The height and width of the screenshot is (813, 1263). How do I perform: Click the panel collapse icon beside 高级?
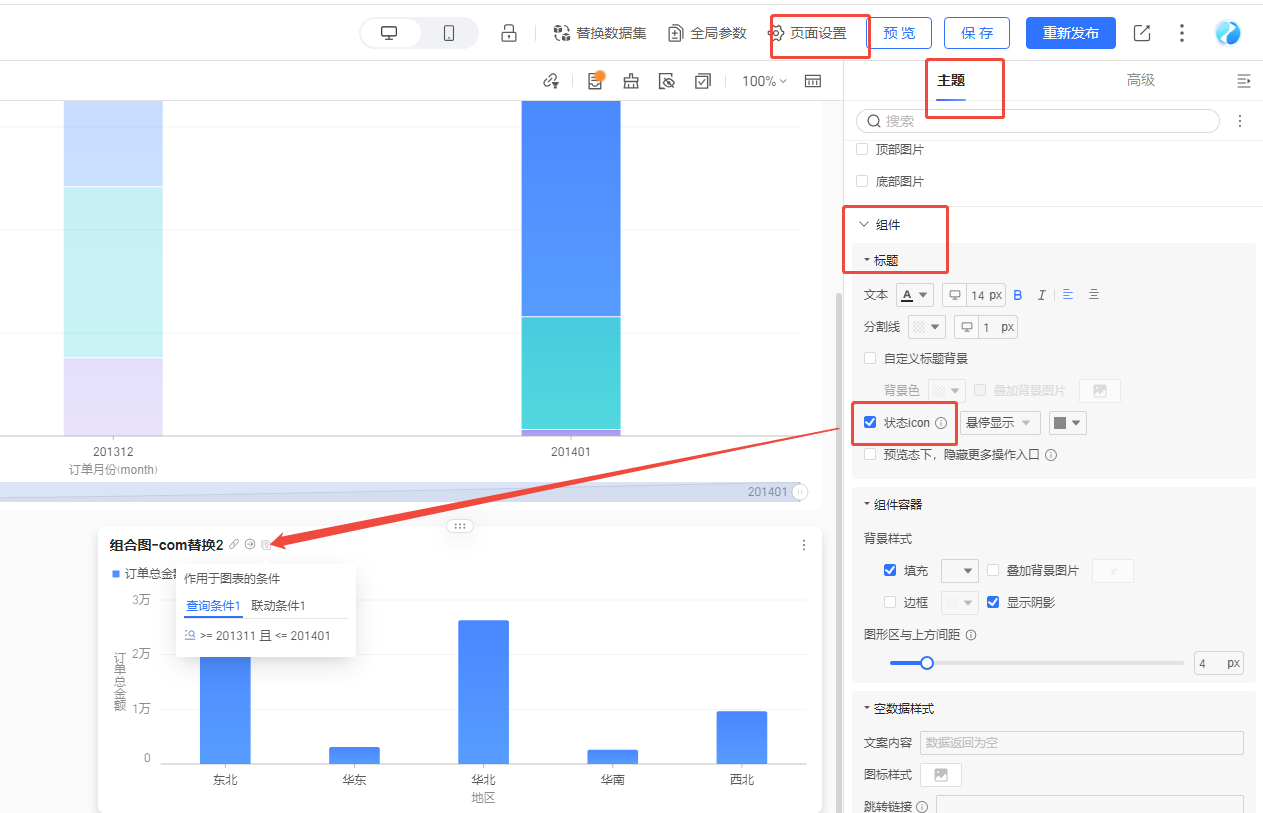tap(1243, 80)
